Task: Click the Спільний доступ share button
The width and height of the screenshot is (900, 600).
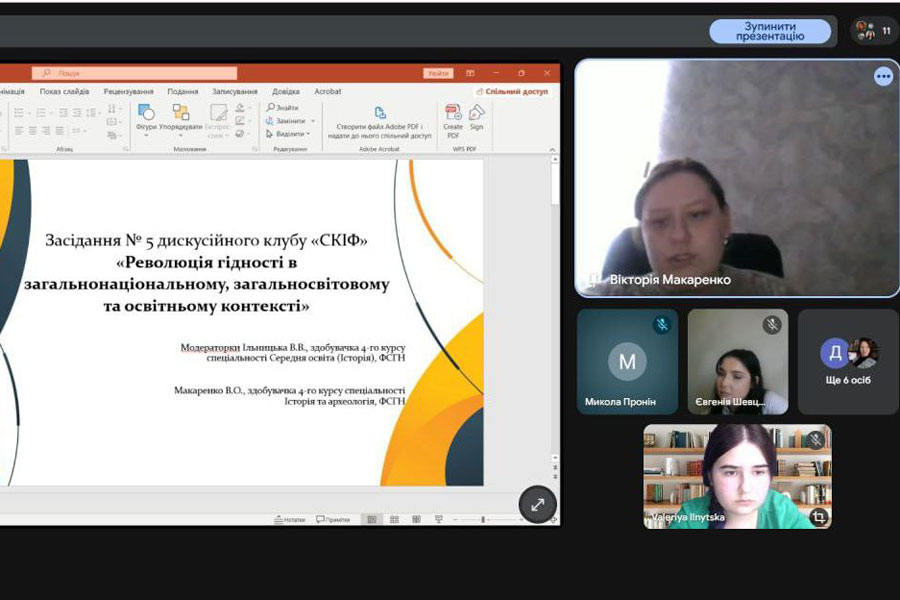Action: [512, 91]
